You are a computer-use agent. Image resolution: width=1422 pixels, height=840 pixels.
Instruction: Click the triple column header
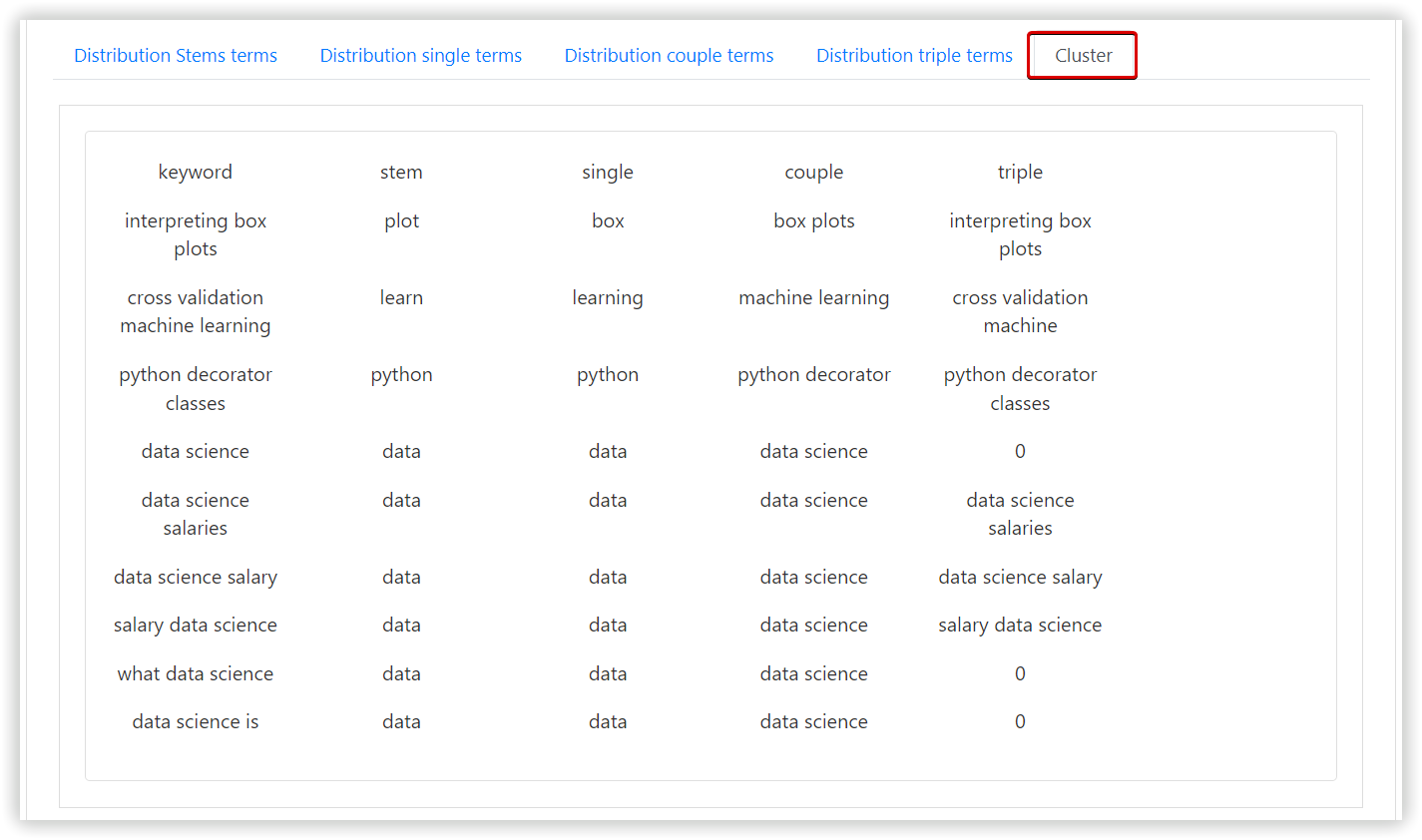[x=1020, y=173]
